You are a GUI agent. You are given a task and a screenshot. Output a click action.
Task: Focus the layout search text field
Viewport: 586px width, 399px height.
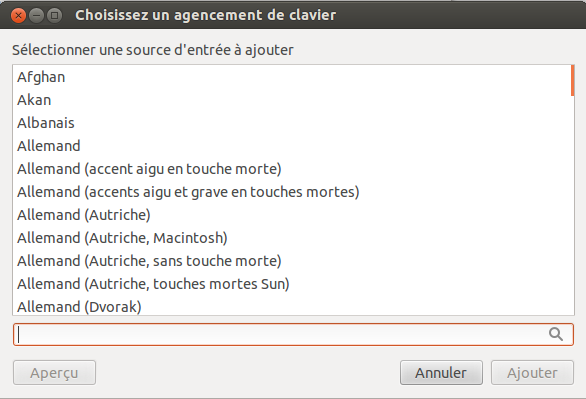tap(293, 334)
